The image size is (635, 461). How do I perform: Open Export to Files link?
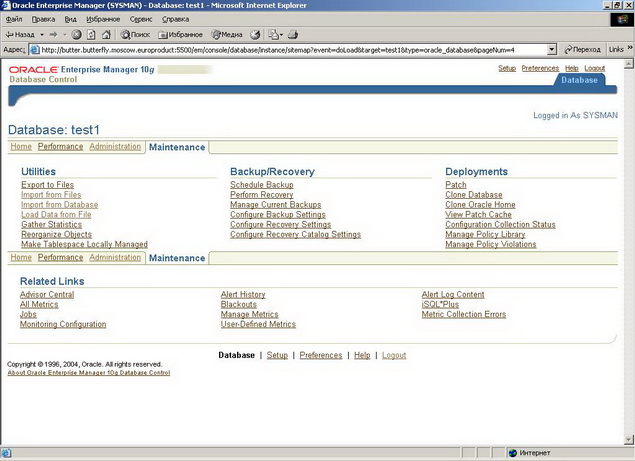47,185
